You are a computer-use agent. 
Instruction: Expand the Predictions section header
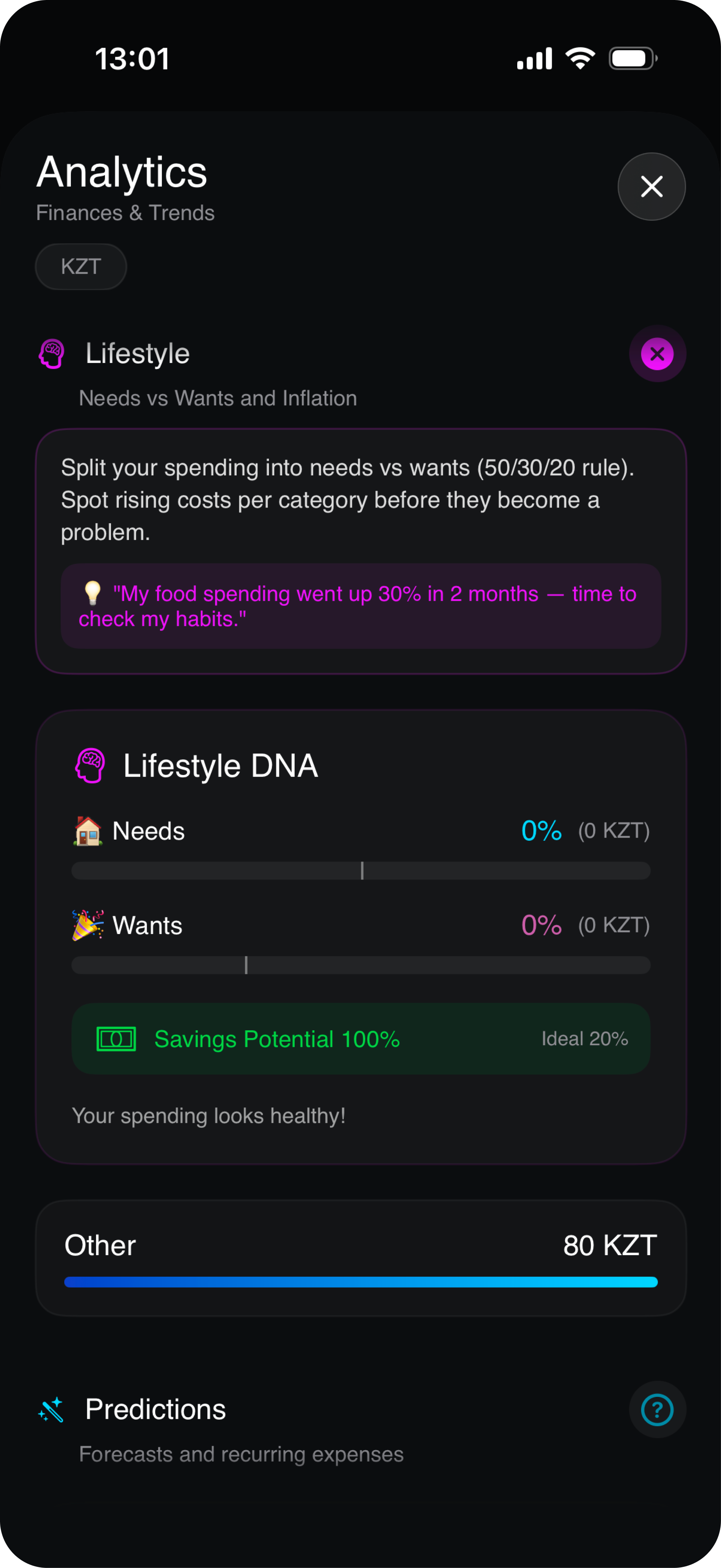(155, 1409)
